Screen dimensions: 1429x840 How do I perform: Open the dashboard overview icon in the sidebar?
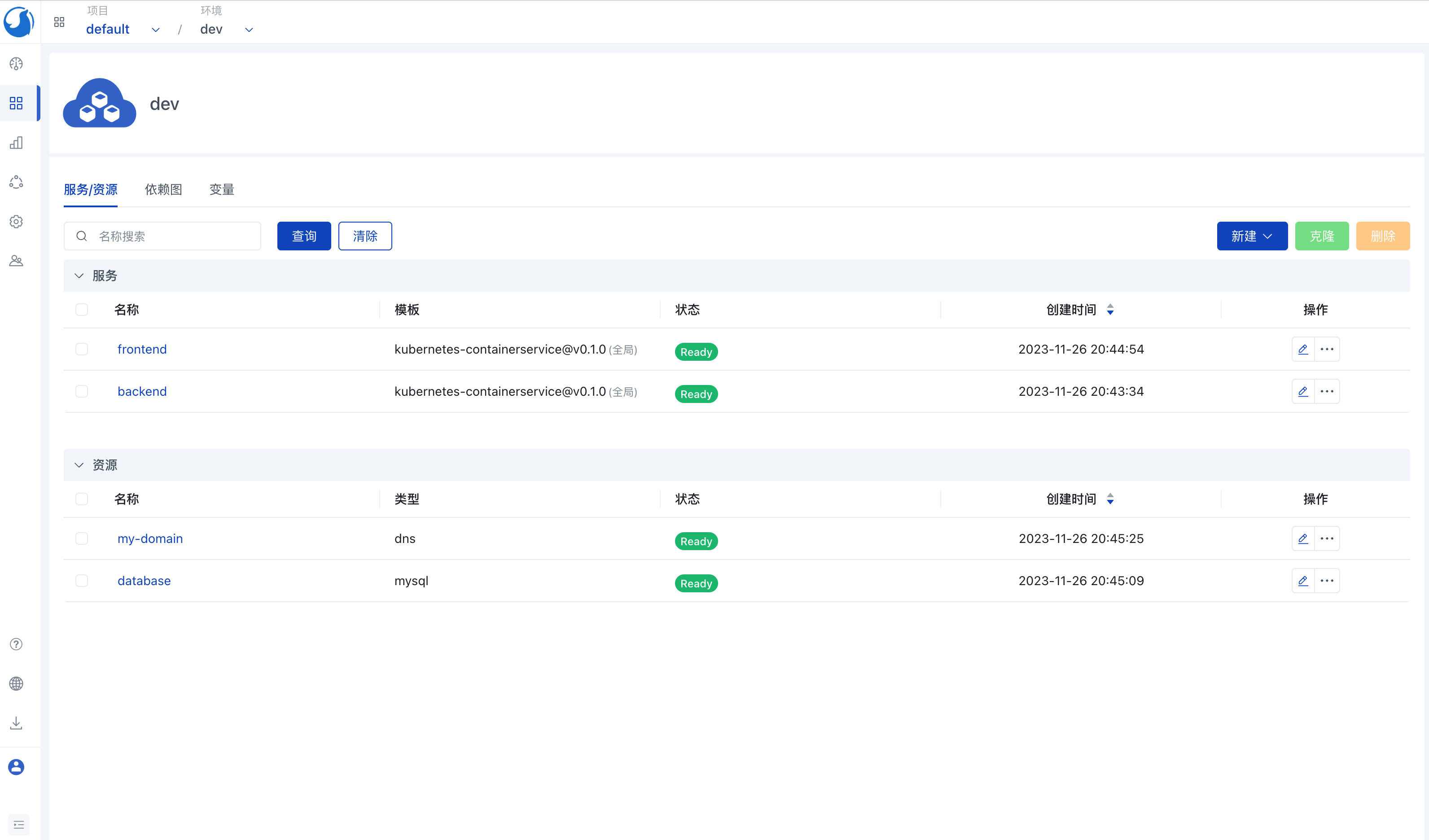17,63
